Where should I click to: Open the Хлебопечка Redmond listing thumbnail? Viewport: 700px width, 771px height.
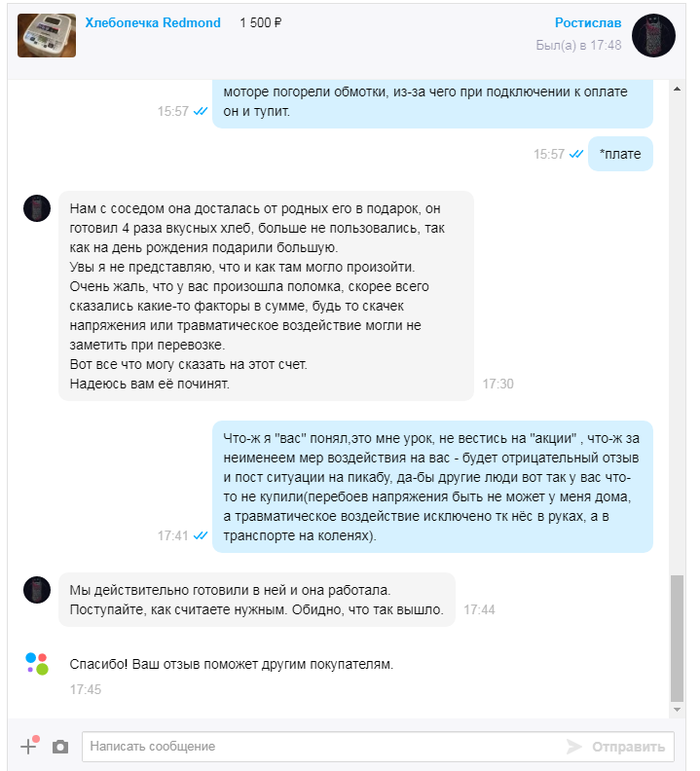47,35
